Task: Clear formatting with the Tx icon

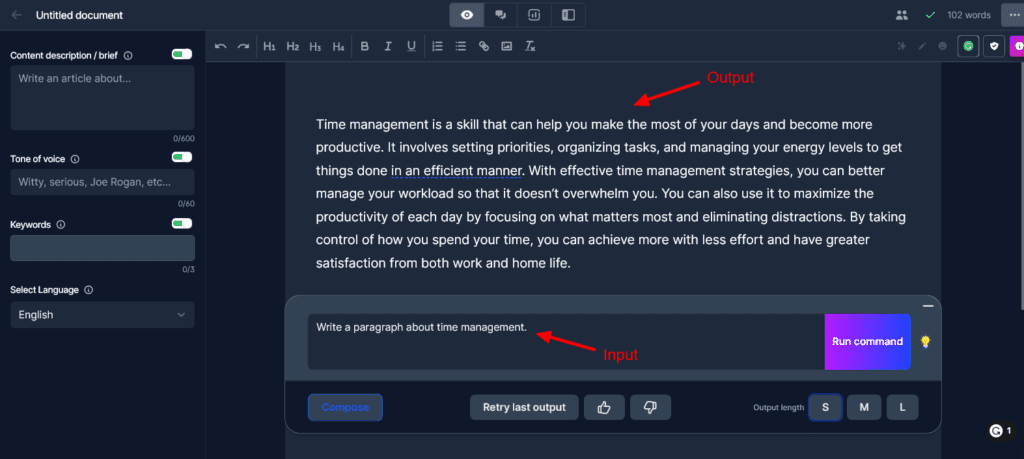Action: (x=530, y=46)
